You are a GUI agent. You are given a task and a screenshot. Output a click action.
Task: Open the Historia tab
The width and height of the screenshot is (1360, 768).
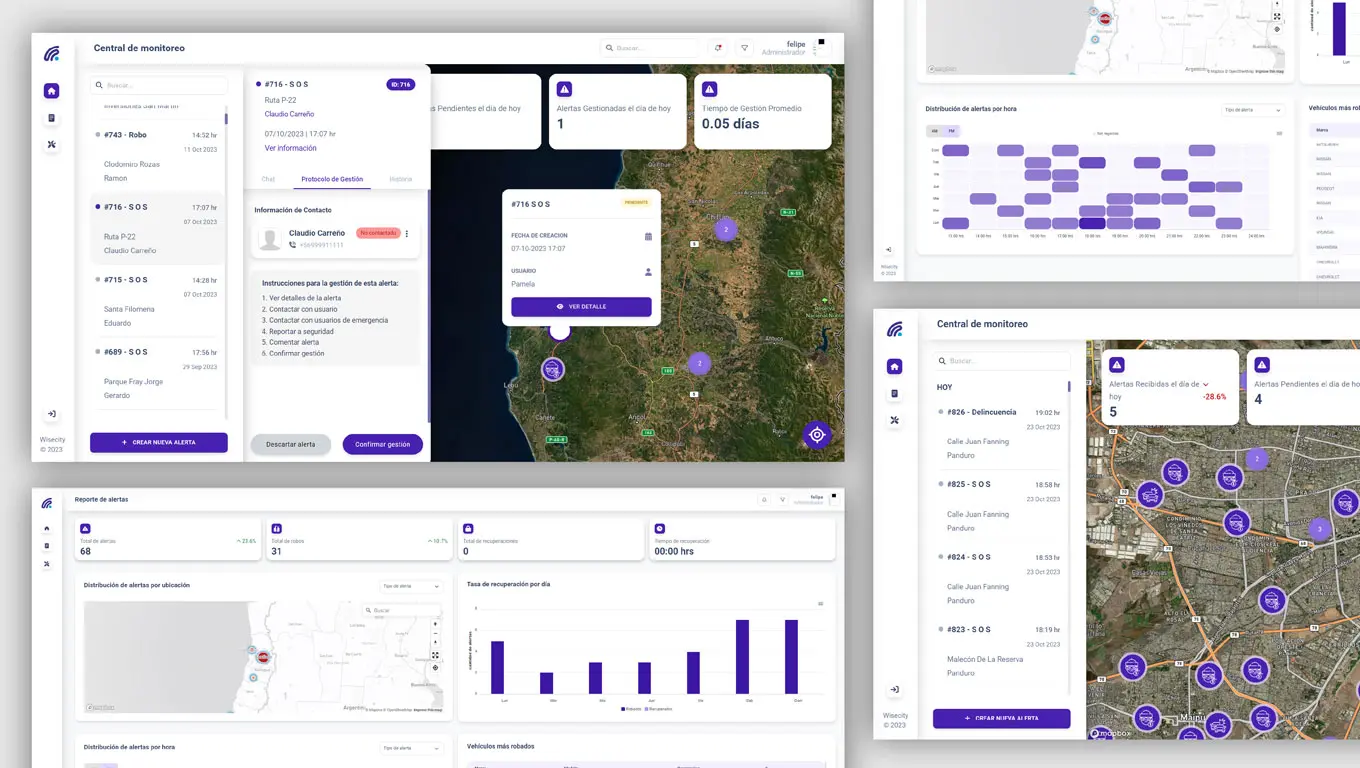point(400,179)
